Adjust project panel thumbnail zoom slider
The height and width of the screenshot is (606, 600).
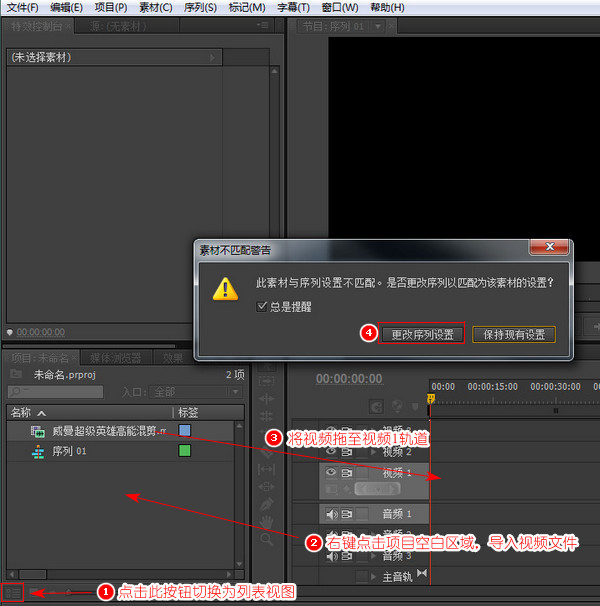pyautogui.click(x=68, y=592)
